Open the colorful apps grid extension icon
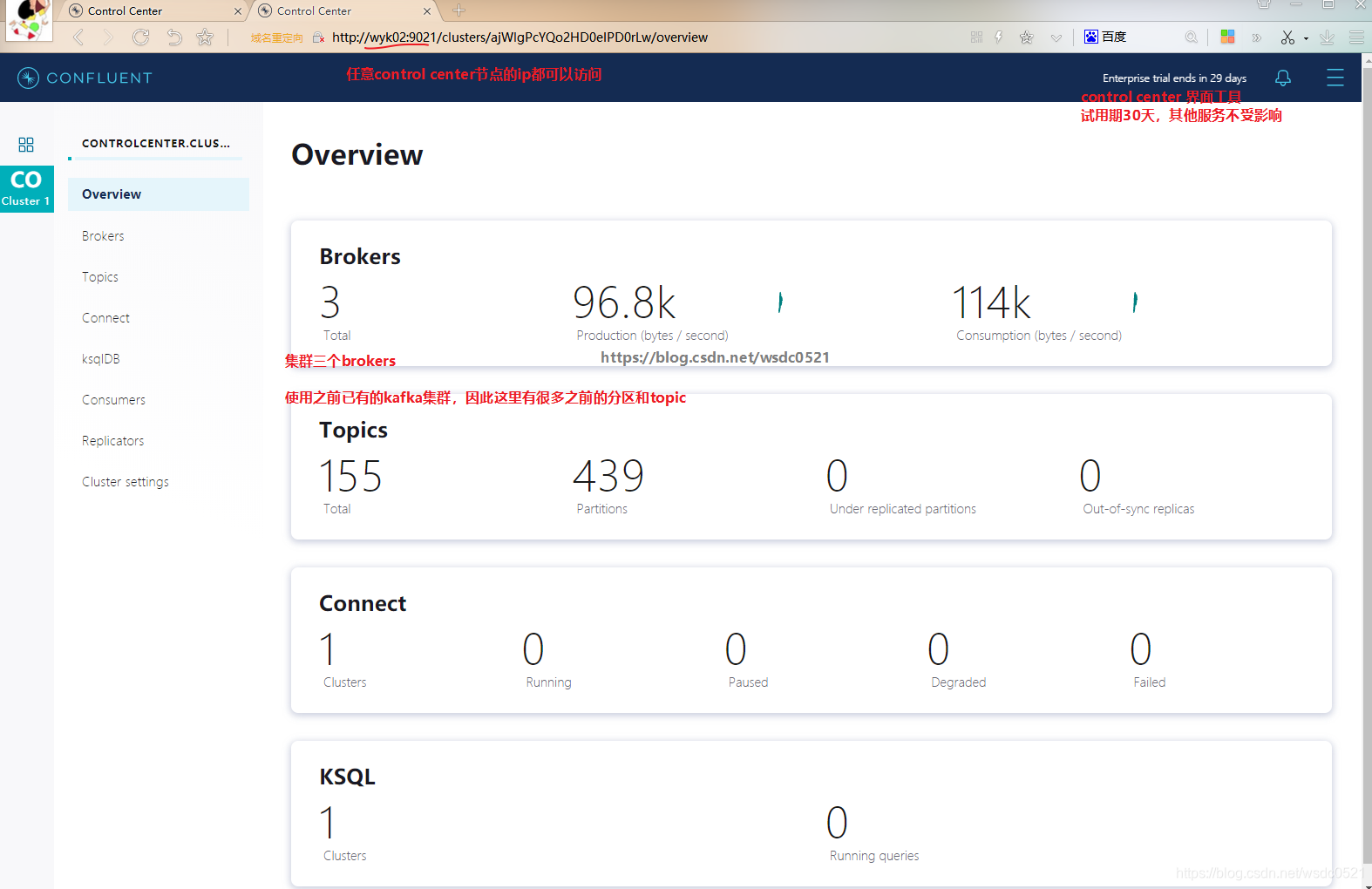The image size is (1372, 889). click(x=1227, y=37)
